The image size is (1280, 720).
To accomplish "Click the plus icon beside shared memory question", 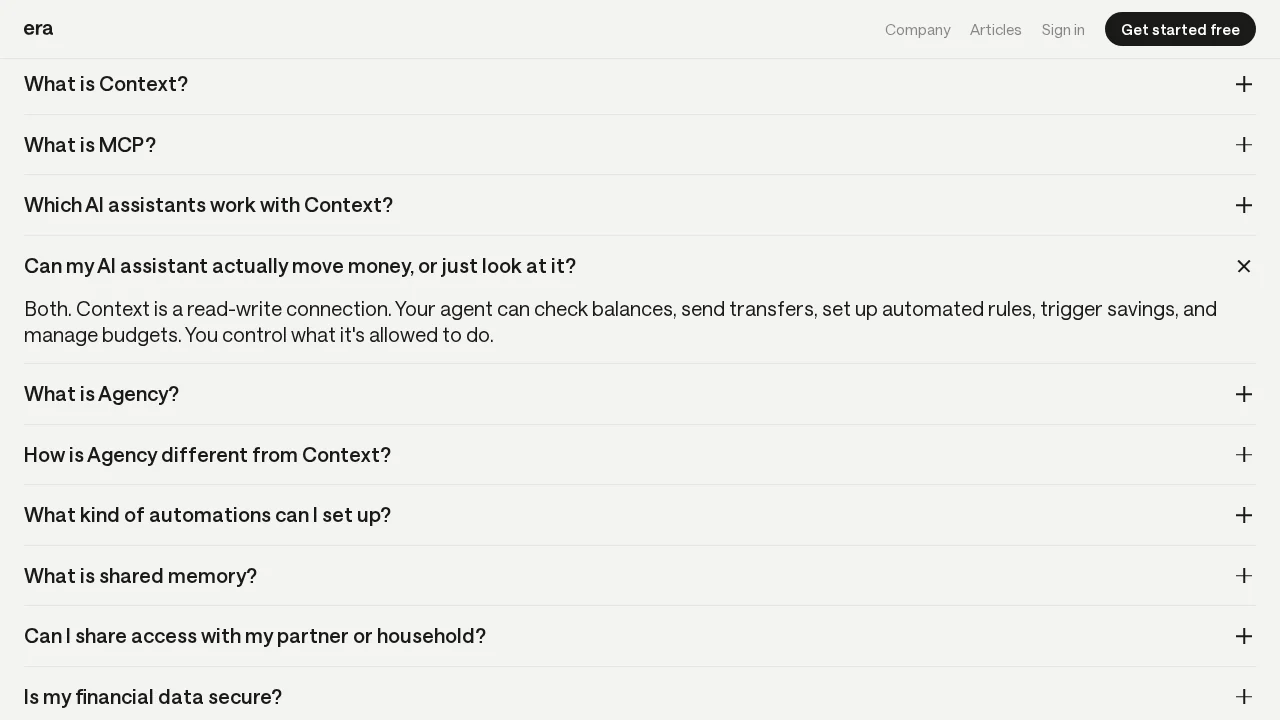I will (x=1243, y=576).
